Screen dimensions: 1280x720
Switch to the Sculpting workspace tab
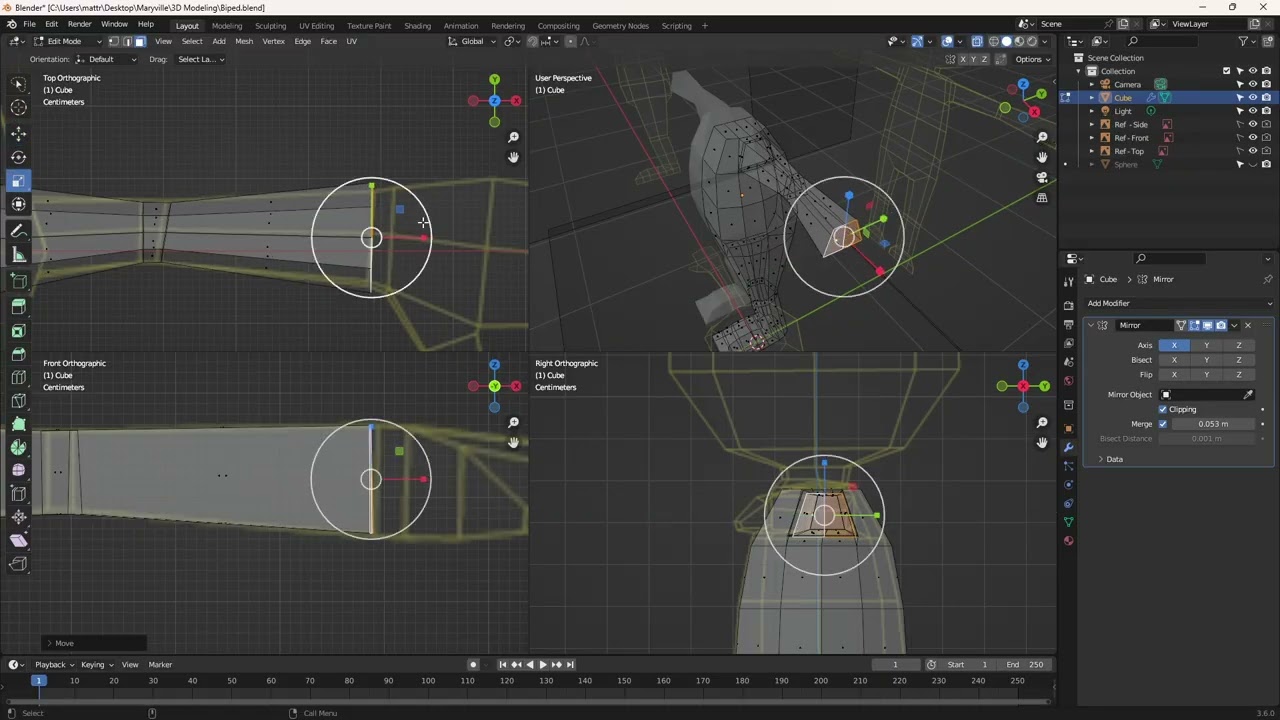[270, 25]
